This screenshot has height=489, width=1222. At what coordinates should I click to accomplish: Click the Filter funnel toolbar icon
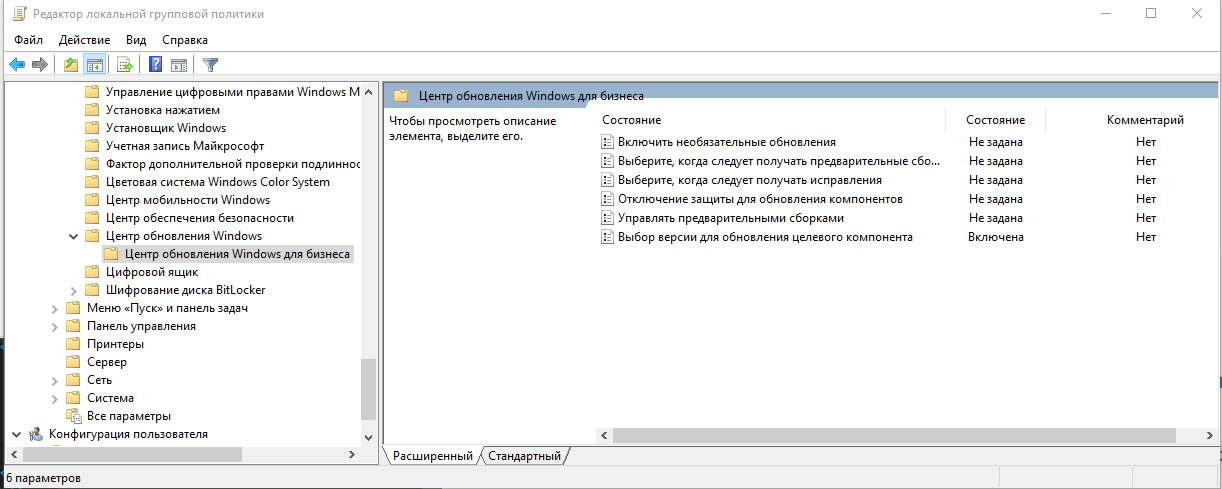tap(210, 65)
